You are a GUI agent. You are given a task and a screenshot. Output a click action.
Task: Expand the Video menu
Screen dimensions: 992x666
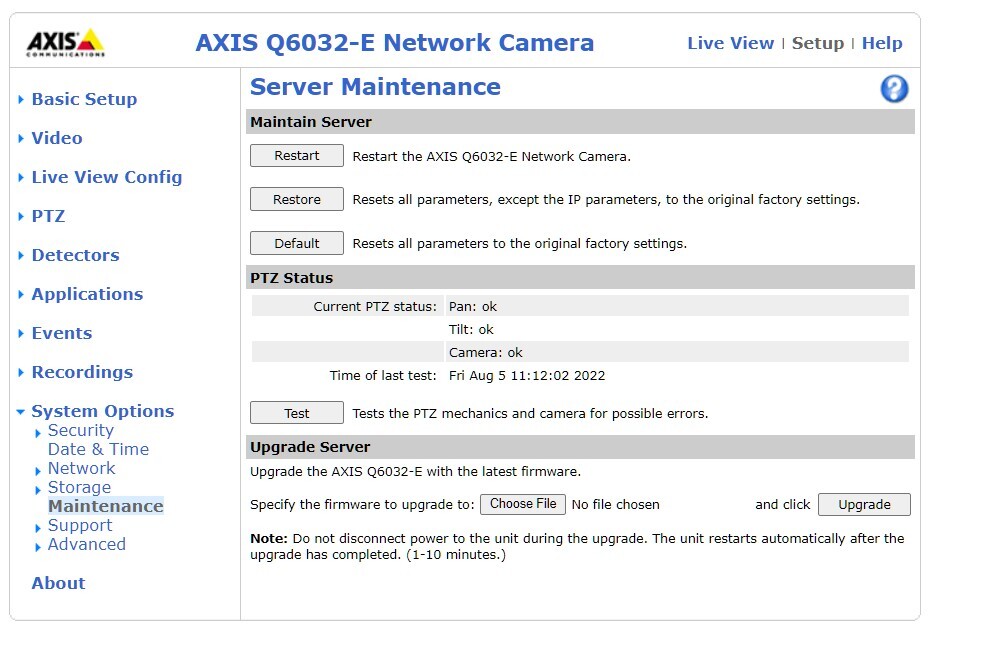point(56,138)
